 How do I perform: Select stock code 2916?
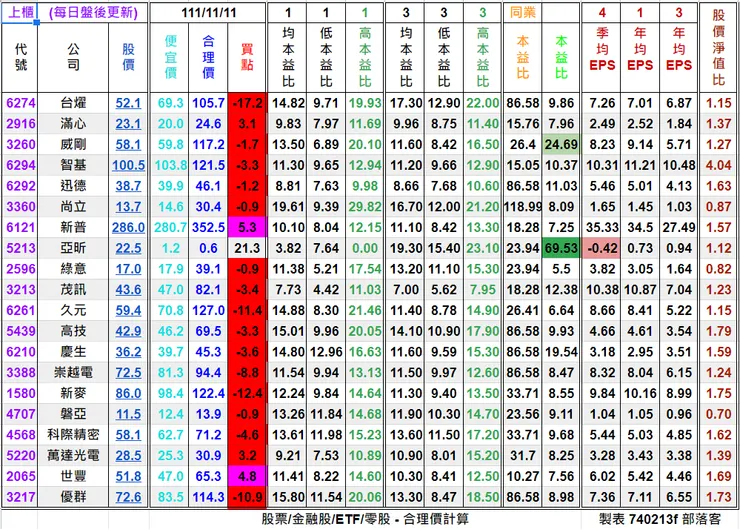pyautogui.click(x=21, y=124)
